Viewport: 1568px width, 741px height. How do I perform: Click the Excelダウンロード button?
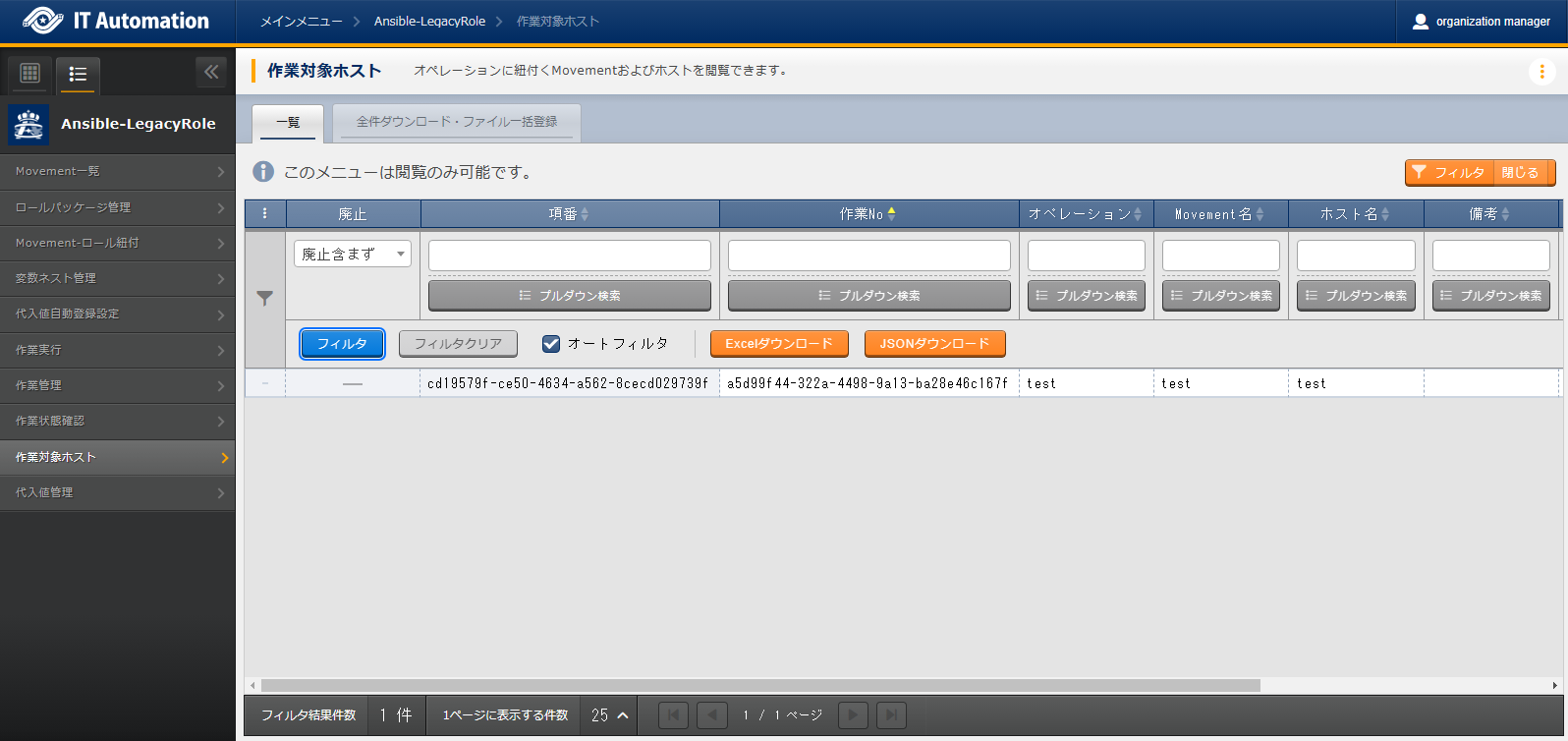point(778,344)
